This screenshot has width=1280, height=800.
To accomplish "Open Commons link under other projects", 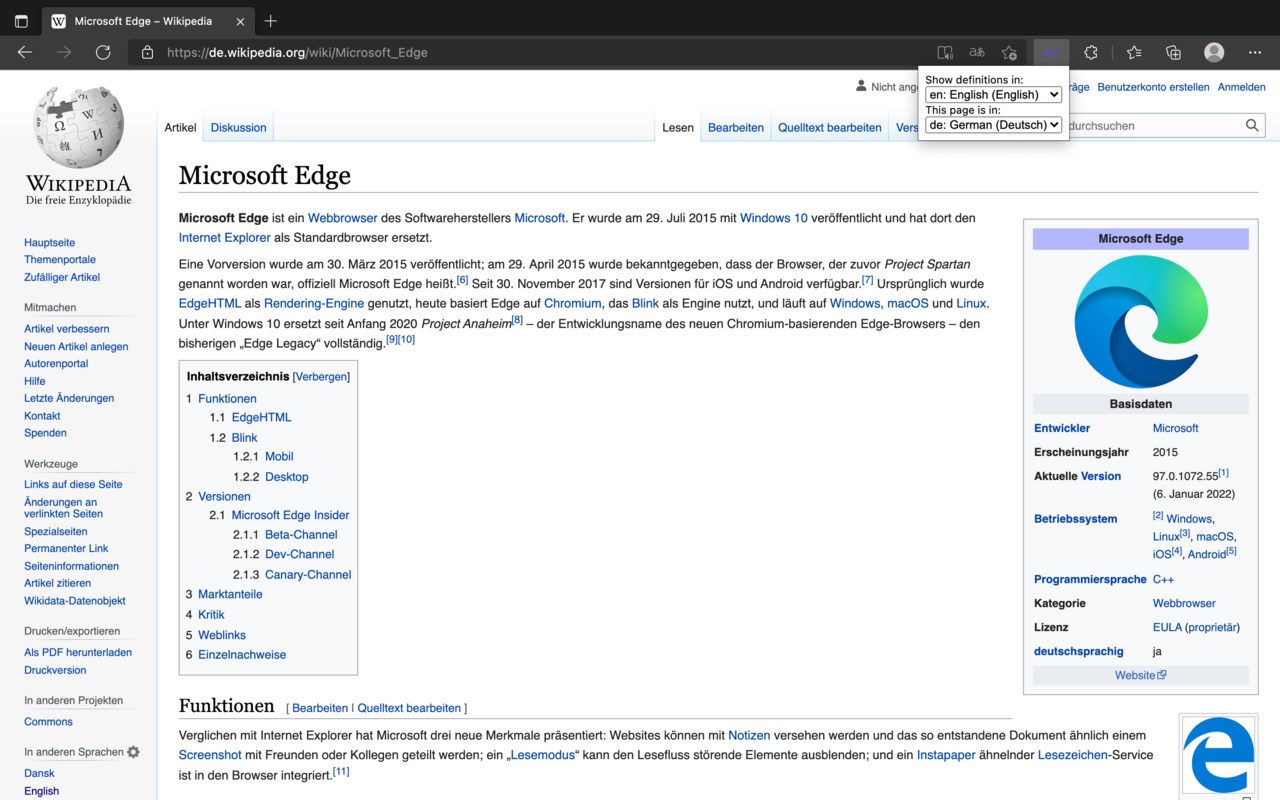I will (48, 722).
